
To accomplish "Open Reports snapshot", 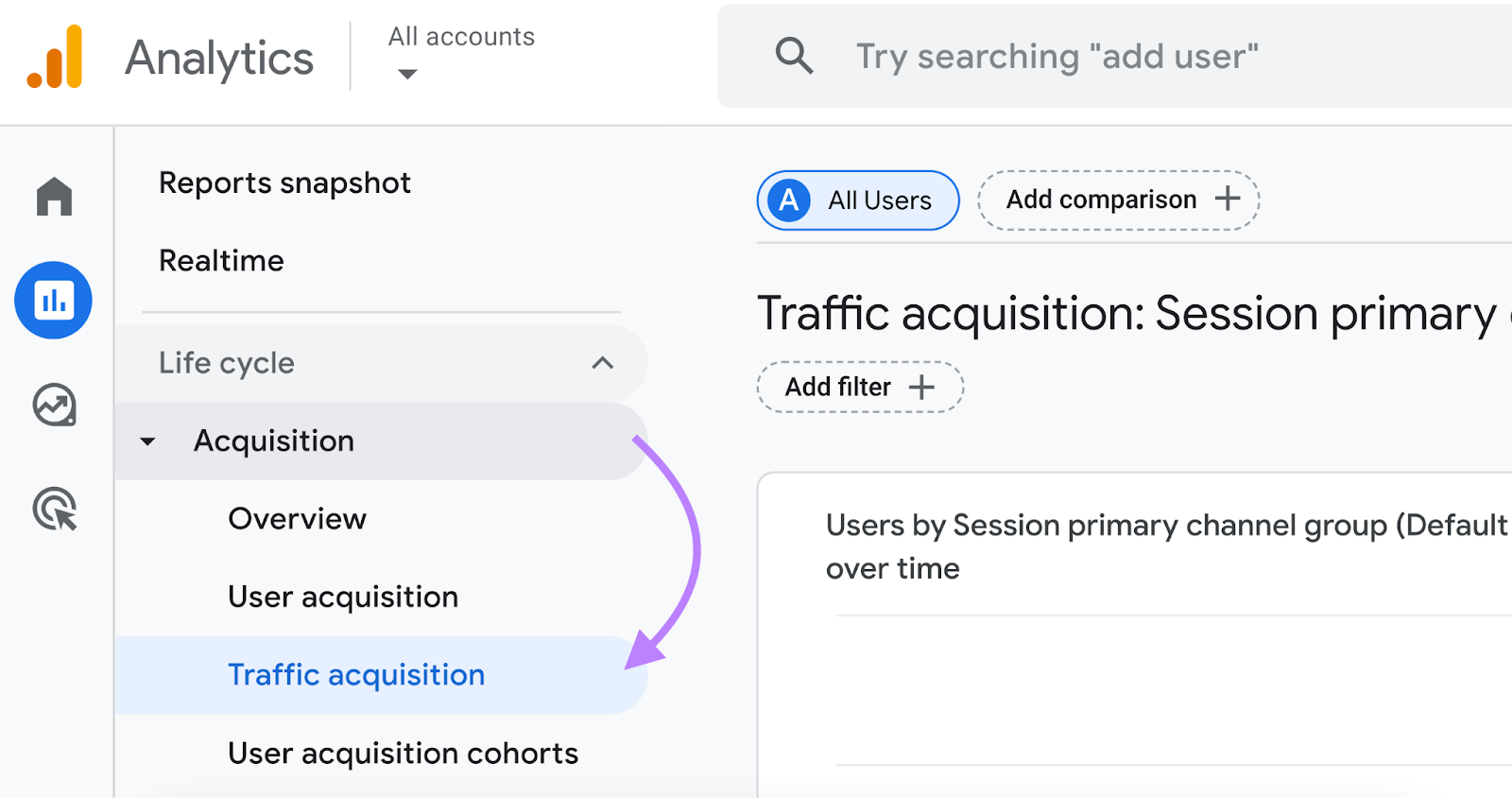I will (285, 182).
